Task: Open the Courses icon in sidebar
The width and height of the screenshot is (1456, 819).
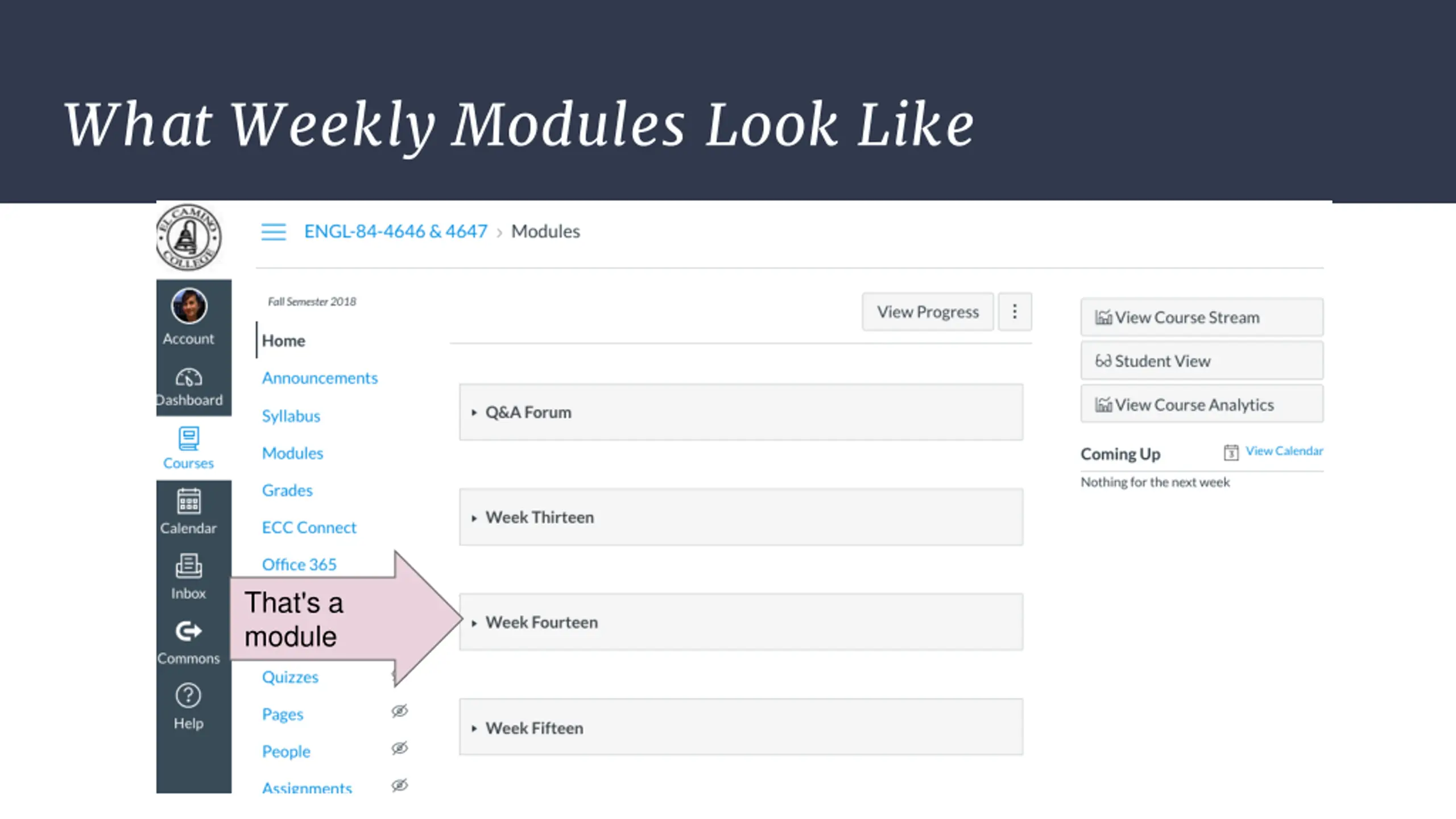Action: pyautogui.click(x=189, y=439)
